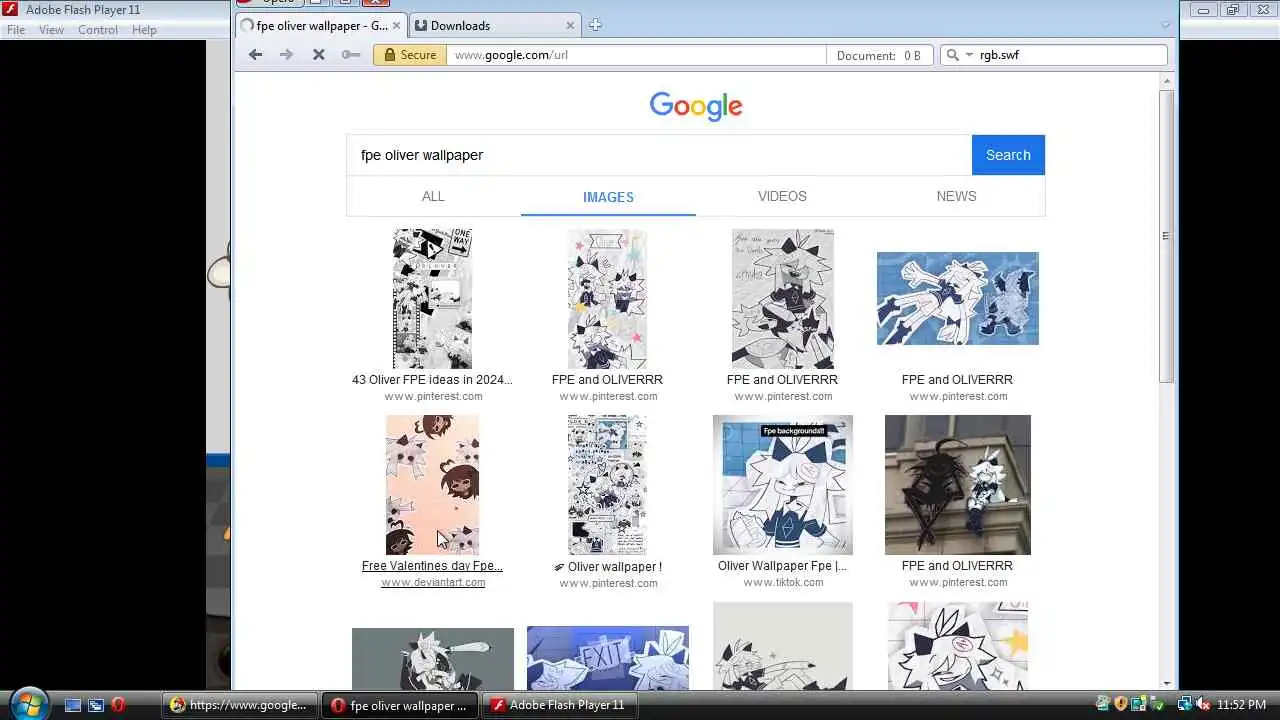The image size is (1280, 720).
Task: Switch to the Chrome taskbar button with the google.com URL
Action: click(240, 705)
